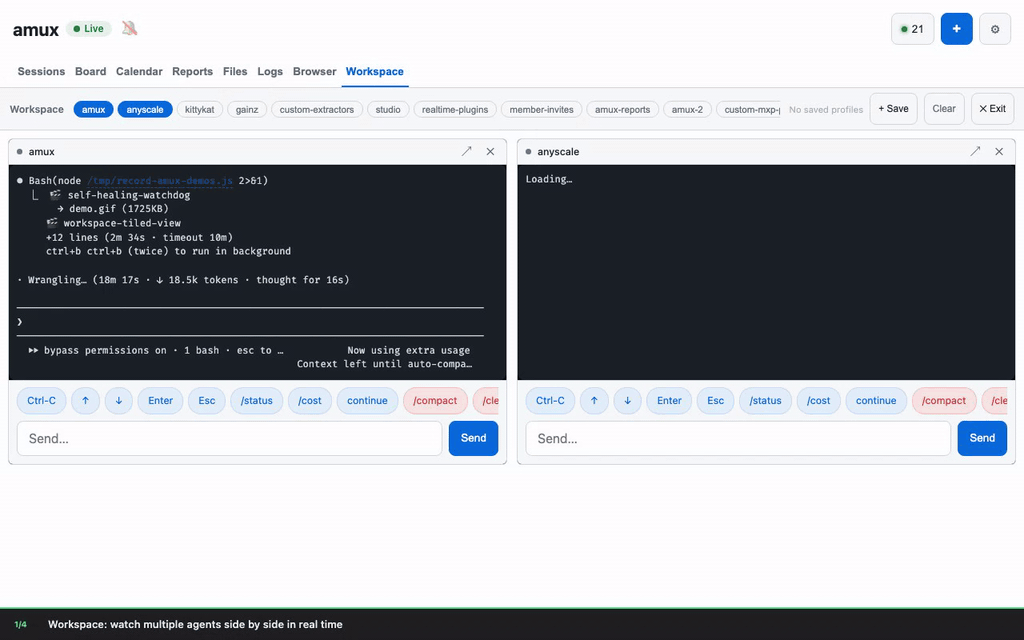Image resolution: width=1024 pixels, height=640 pixels.
Task: Click continue in amux panel
Action: (368, 400)
